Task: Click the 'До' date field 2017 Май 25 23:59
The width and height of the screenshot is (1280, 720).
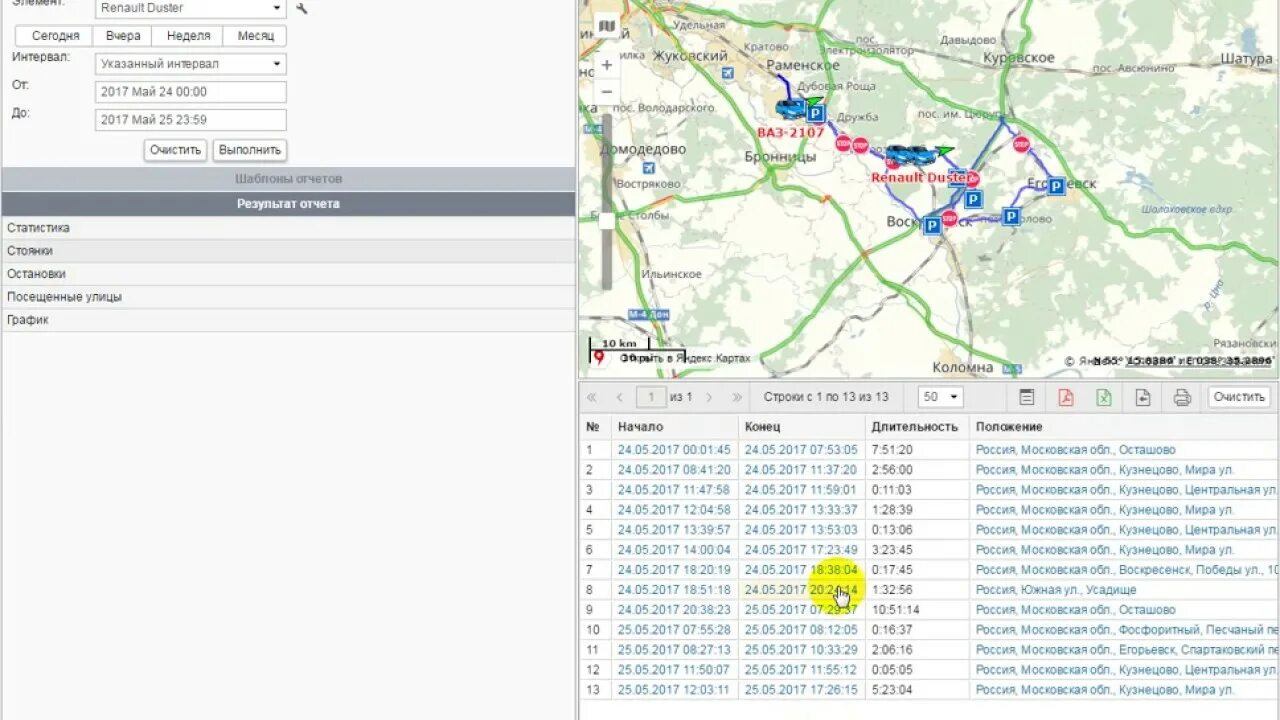Action: [x=191, y=120]
